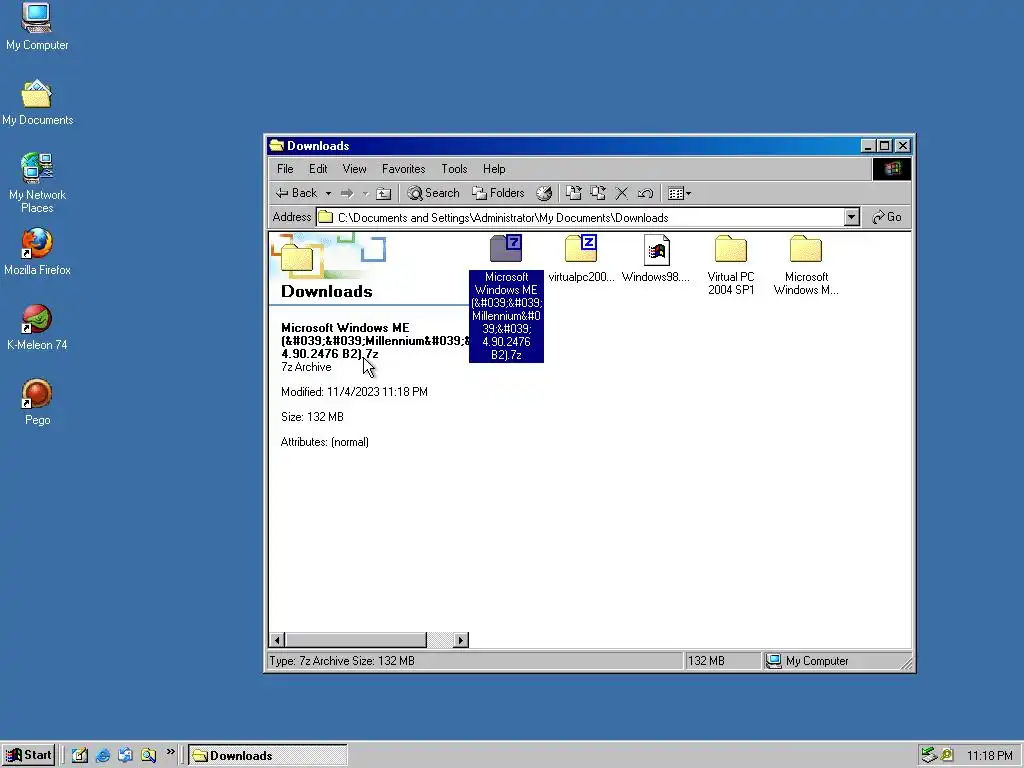The height and width of the screenshot is (768, 1024).
Task: Click the Copy To toolbar icon
Action: click(x=598, y=193)
